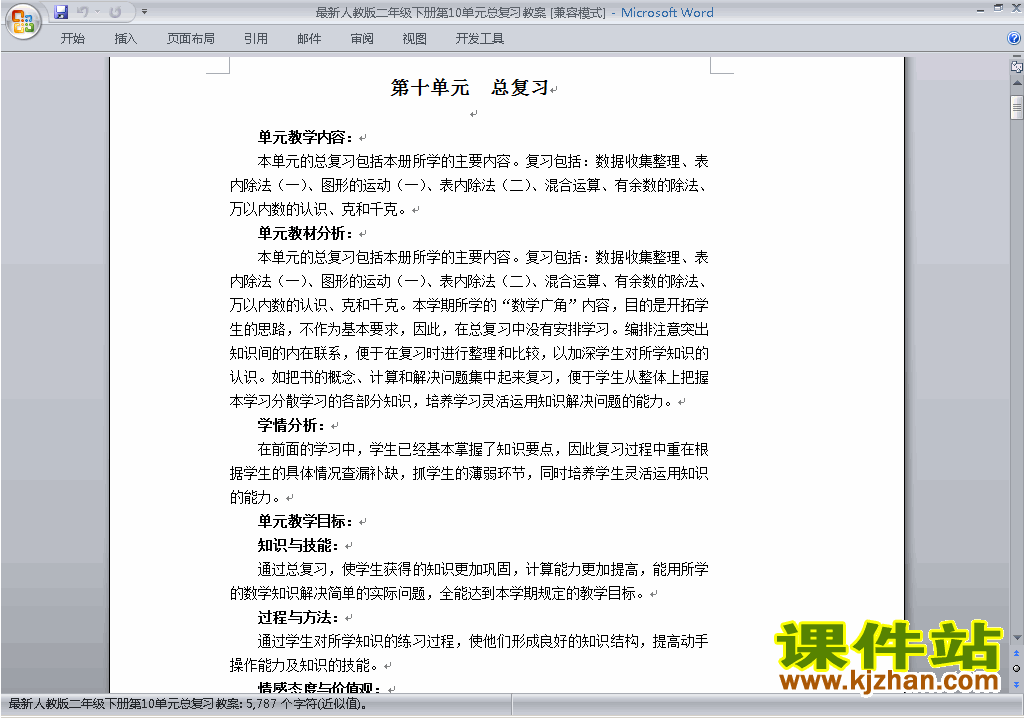Open the Undo history dropdown arrow

[97, 12]
